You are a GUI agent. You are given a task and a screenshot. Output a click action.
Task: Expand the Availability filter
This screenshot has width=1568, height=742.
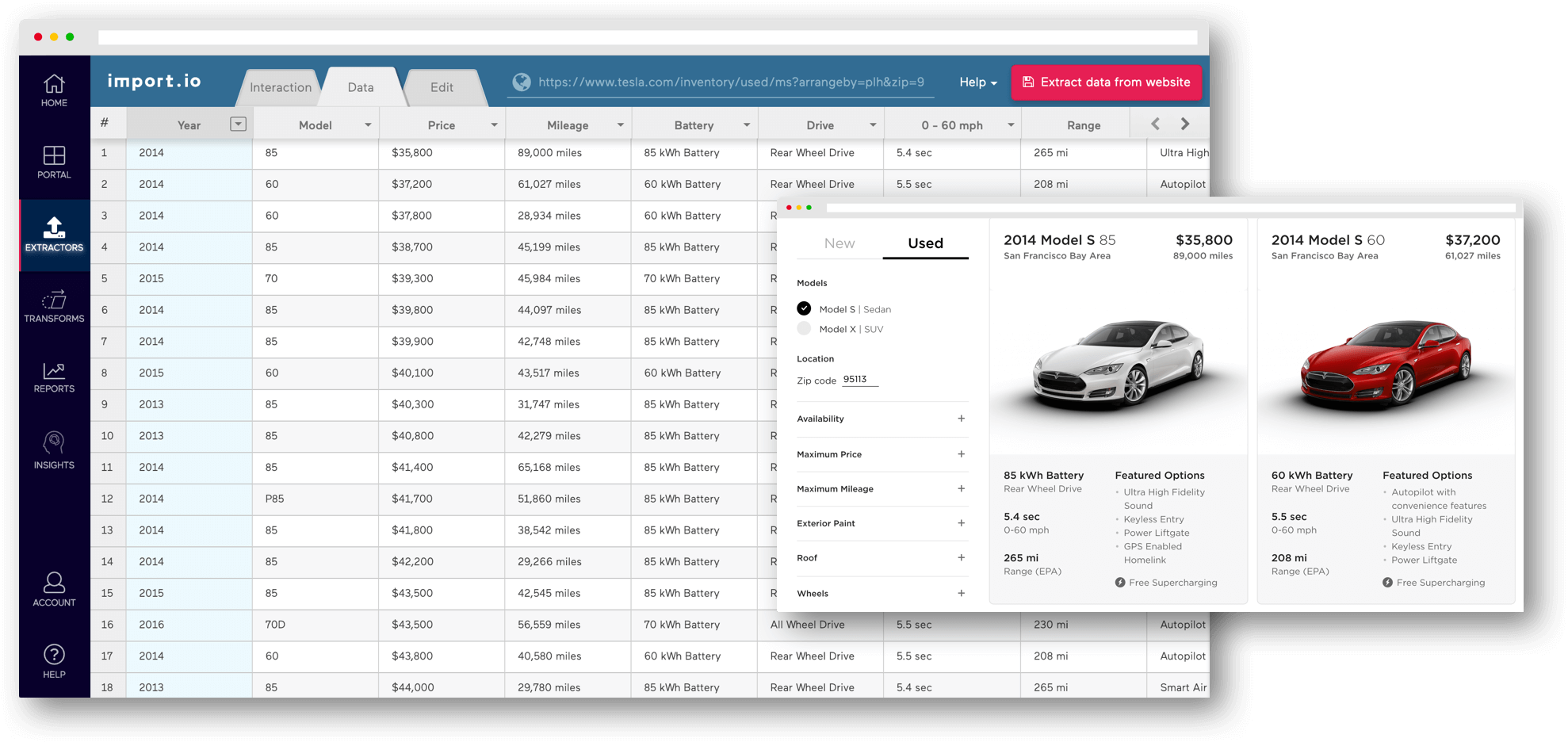tap(961, 419)
